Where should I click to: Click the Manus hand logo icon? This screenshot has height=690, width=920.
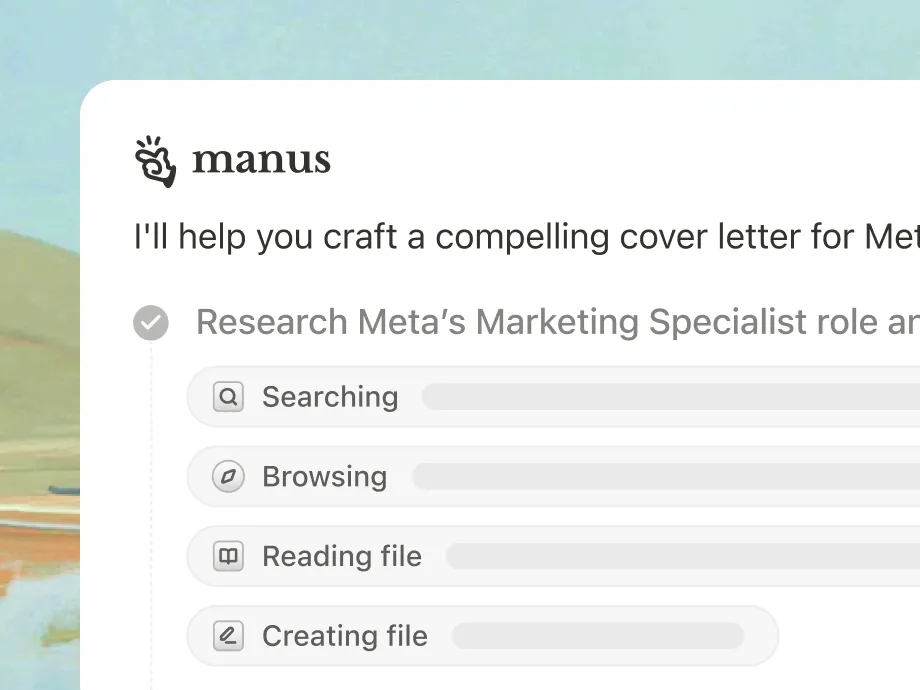(155, 160)
